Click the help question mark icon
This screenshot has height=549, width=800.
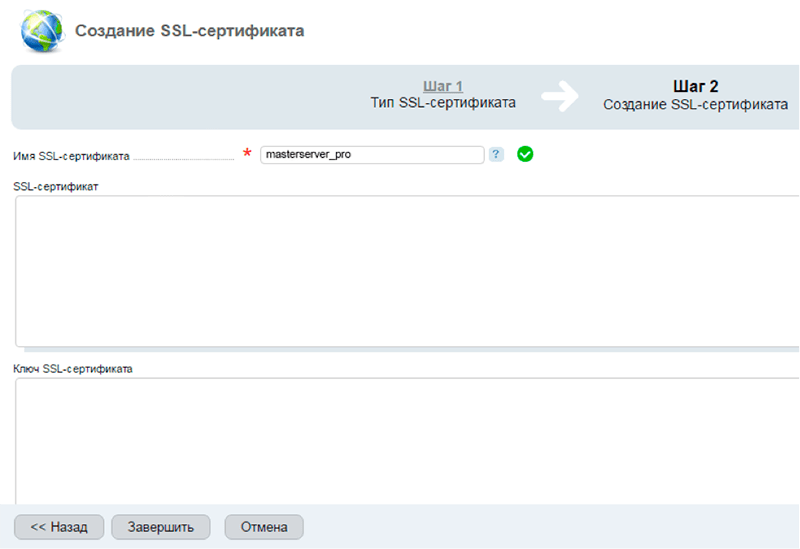coord(496,155)
